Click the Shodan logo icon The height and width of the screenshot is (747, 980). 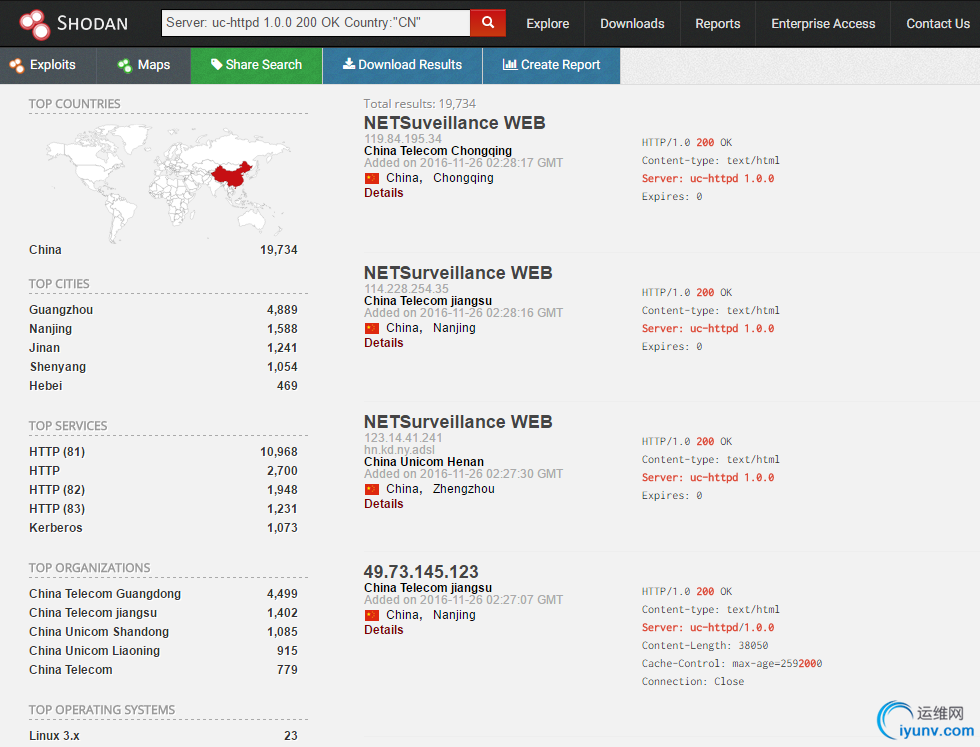point(34,24)
